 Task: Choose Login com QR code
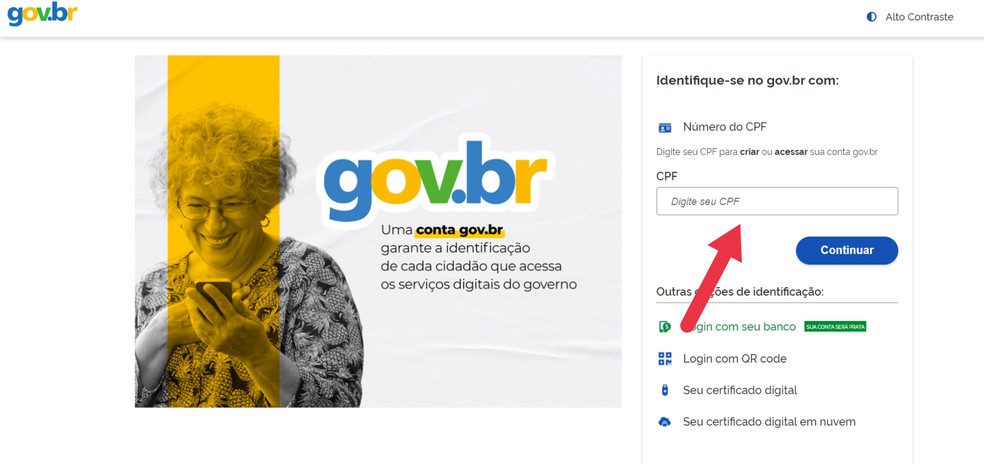734,359
